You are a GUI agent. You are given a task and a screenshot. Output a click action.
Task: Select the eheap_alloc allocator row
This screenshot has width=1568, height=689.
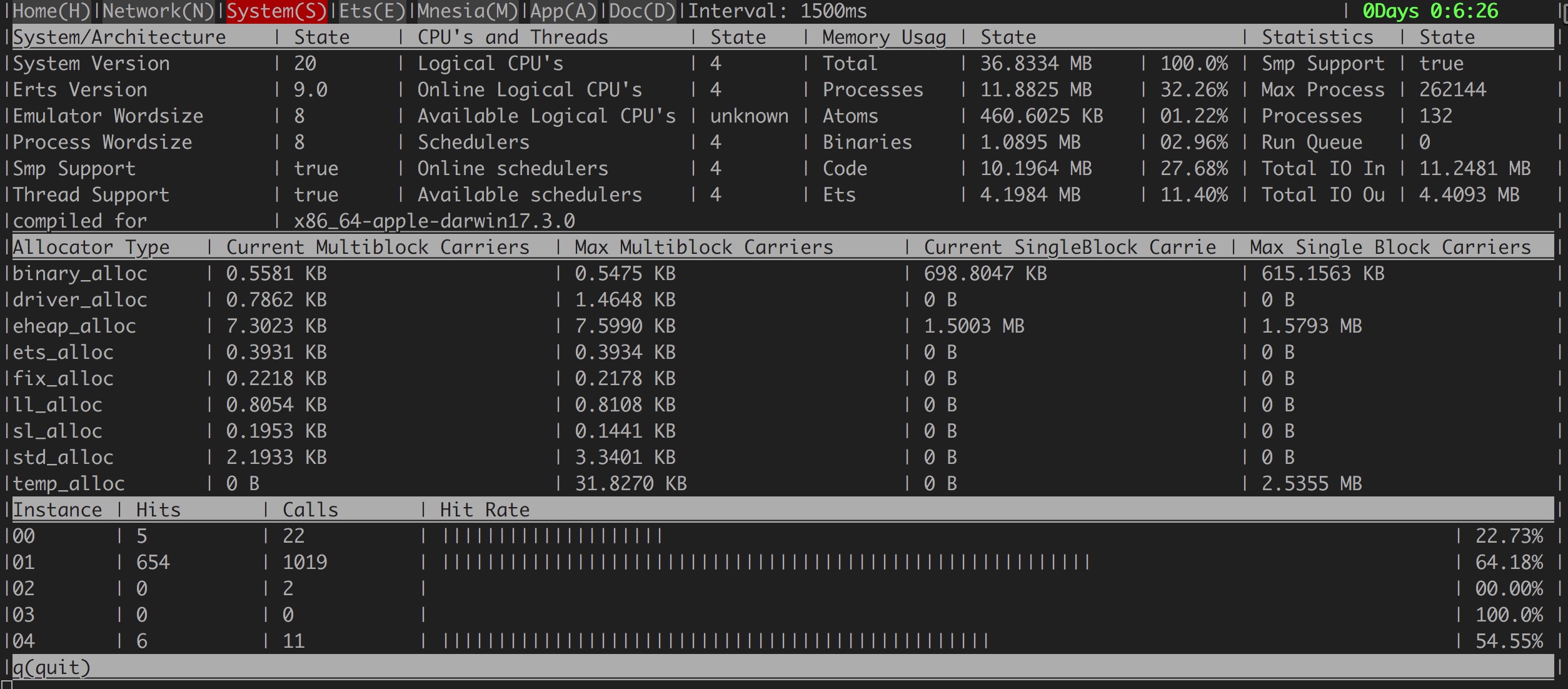74,326
